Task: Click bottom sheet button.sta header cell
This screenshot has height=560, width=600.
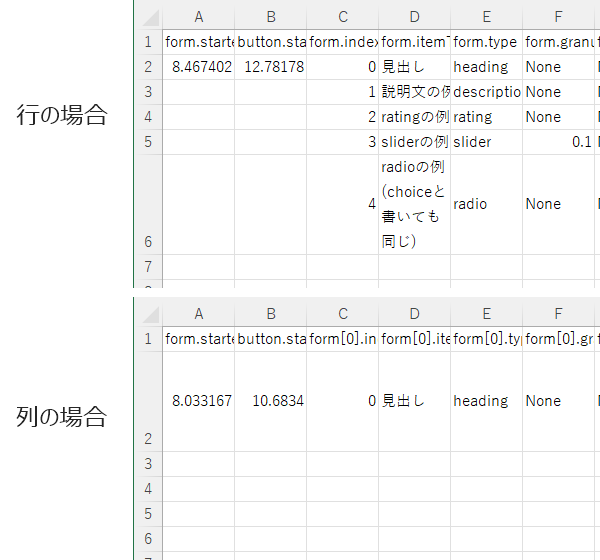Action: point(271,339)
